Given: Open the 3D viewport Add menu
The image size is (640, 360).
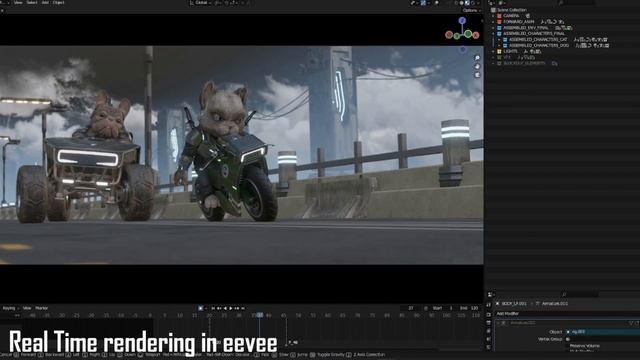Looking at the screenshot, I should pos(45,2).
